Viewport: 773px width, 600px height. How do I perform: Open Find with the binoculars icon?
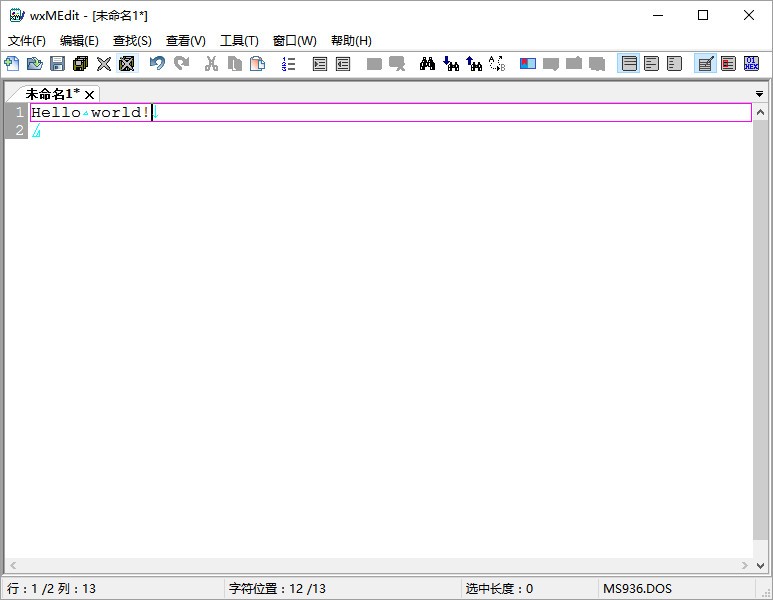[x=427, y=64]
